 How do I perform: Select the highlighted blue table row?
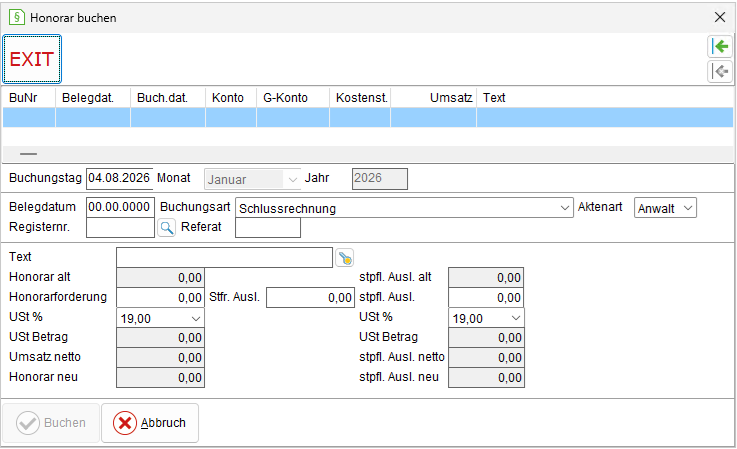click(x=368, y=118)
